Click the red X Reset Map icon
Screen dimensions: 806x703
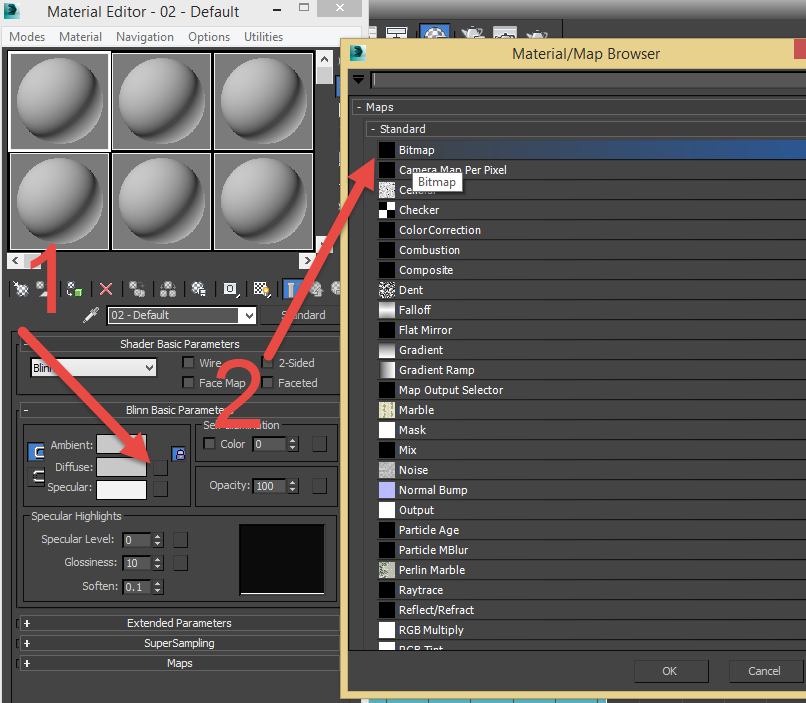pos(106,289)
